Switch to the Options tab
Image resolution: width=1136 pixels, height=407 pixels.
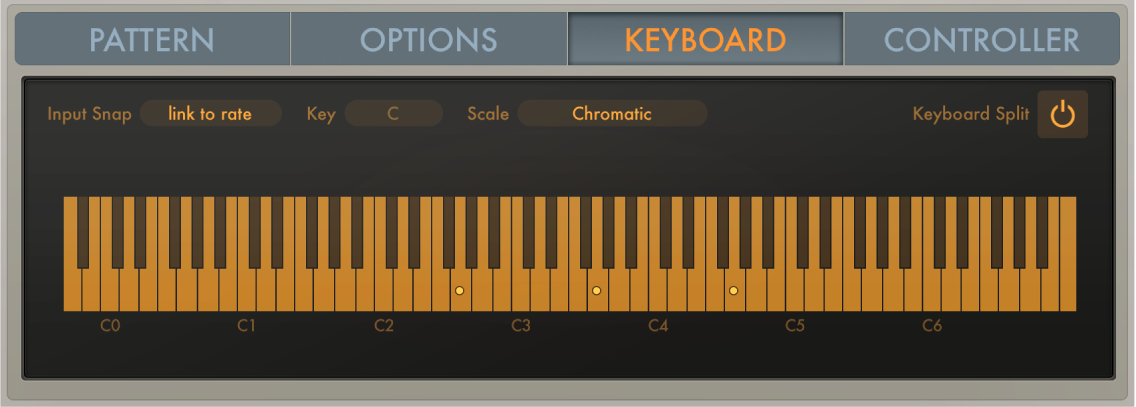429,40
